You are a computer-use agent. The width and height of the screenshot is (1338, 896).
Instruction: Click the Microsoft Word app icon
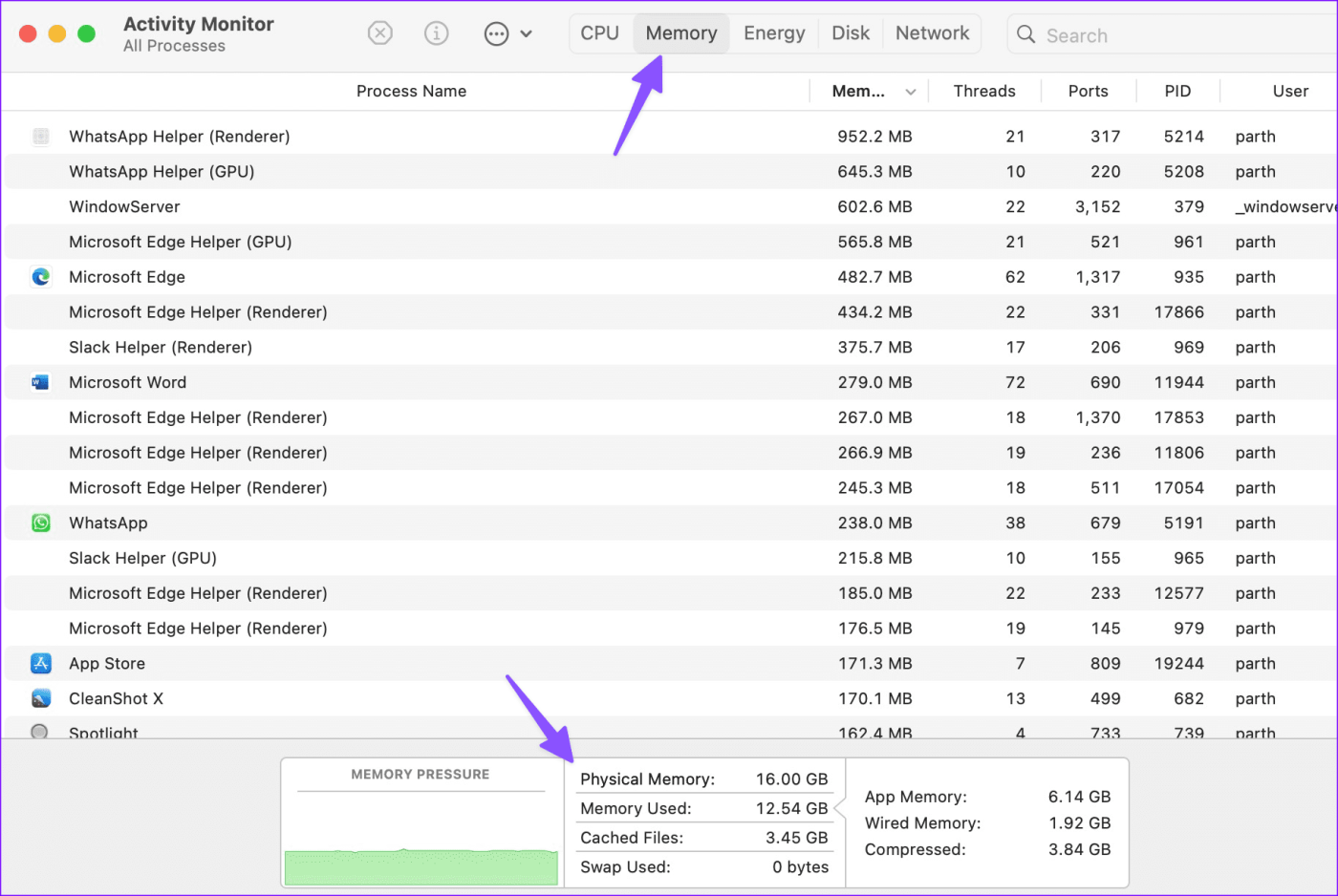[40, 382]
